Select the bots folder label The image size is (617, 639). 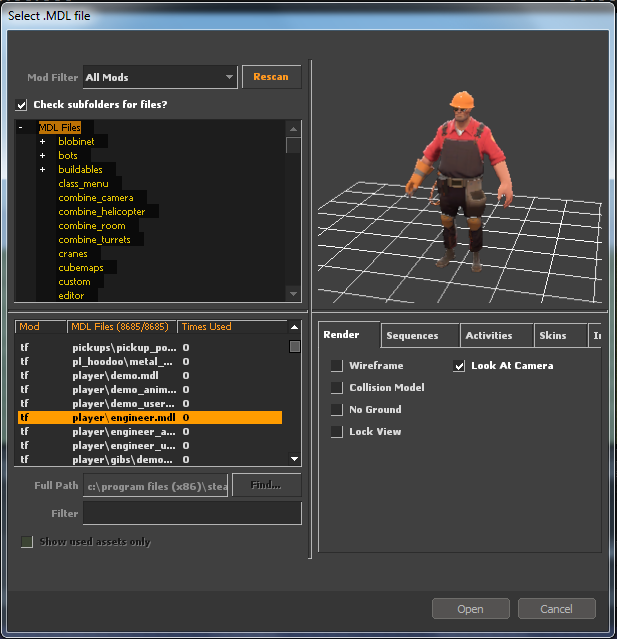68,156
